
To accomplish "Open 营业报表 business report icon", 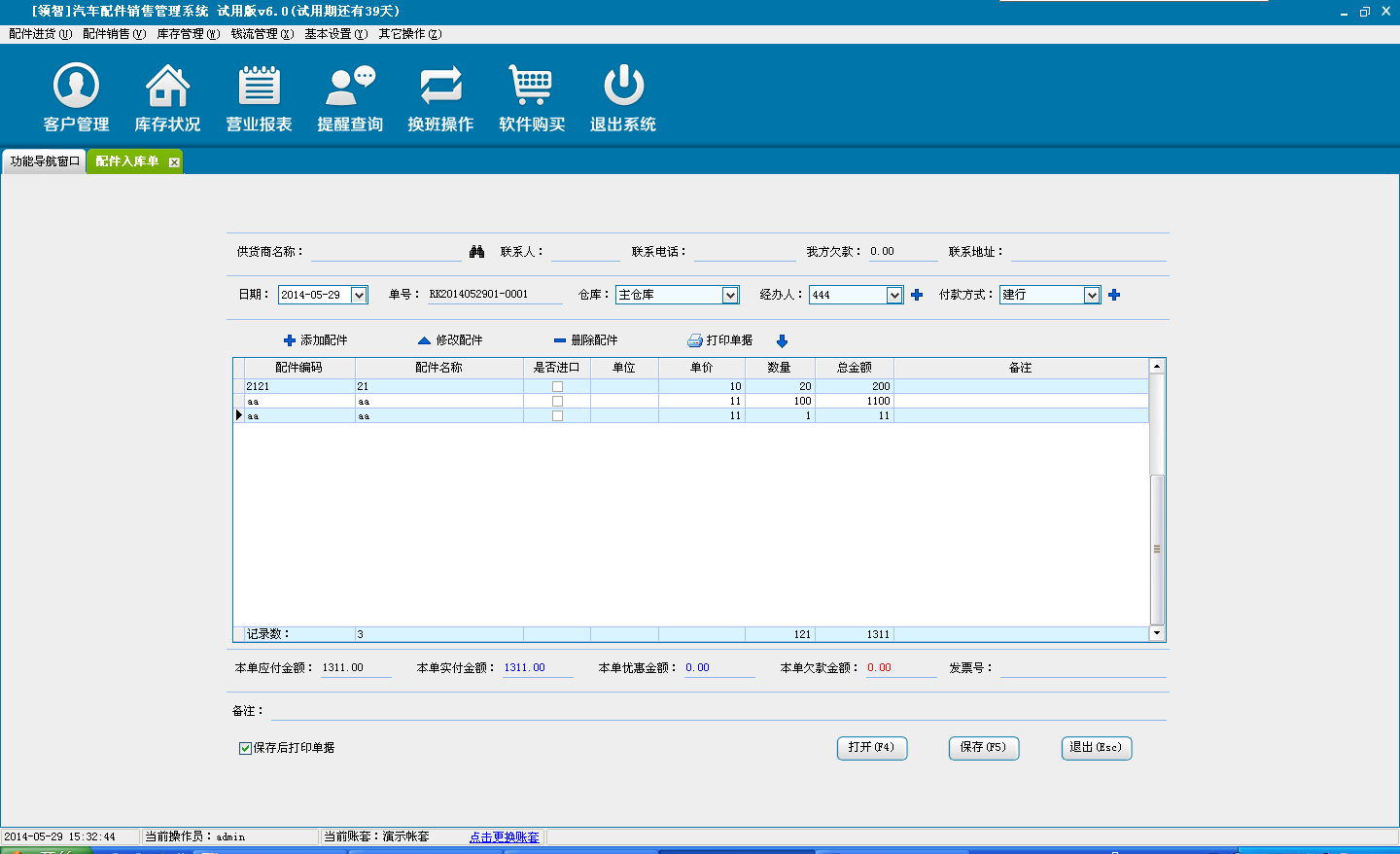I will [x=259, y=86].
